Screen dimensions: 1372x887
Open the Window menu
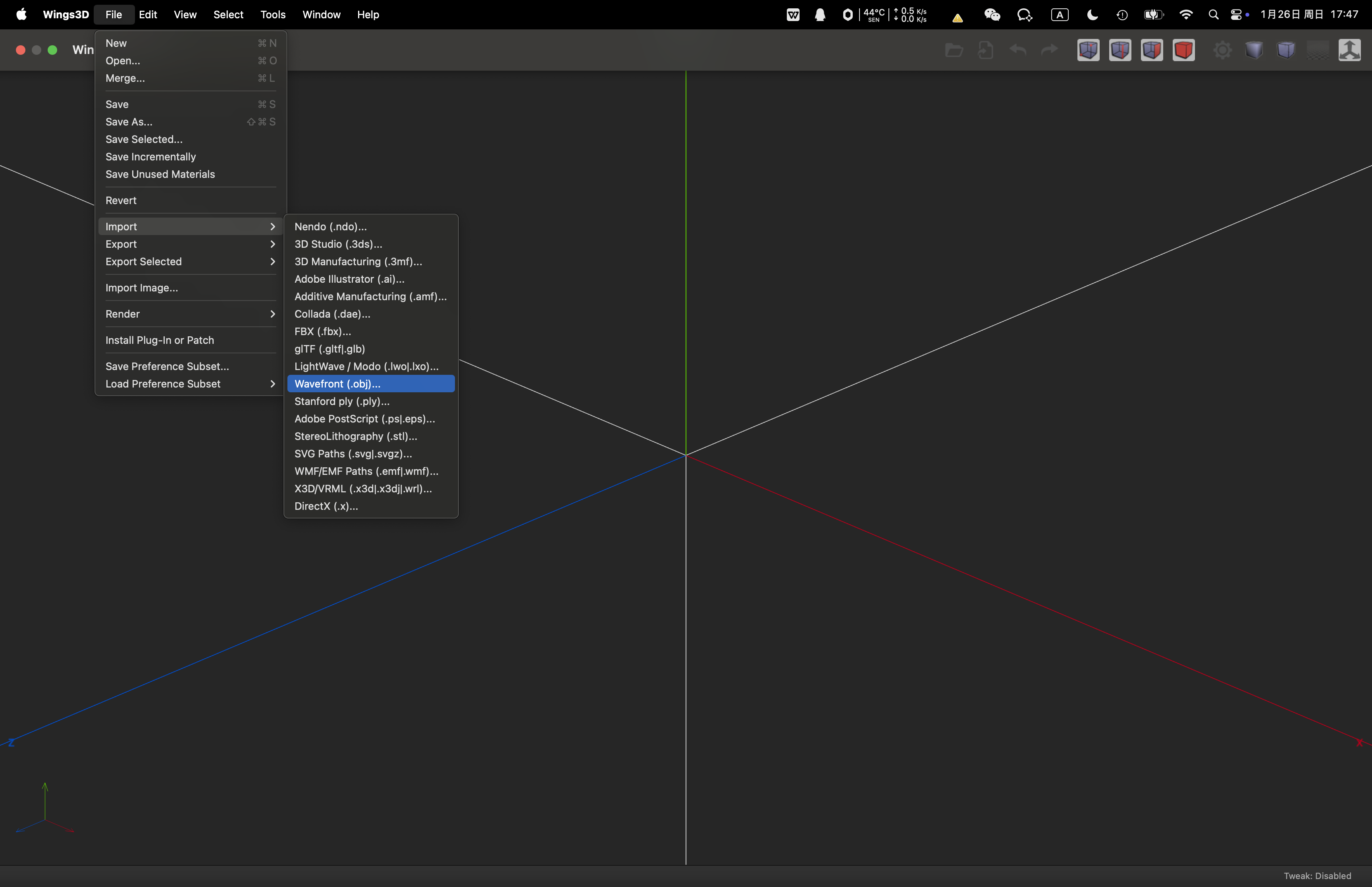pos(321,14)
